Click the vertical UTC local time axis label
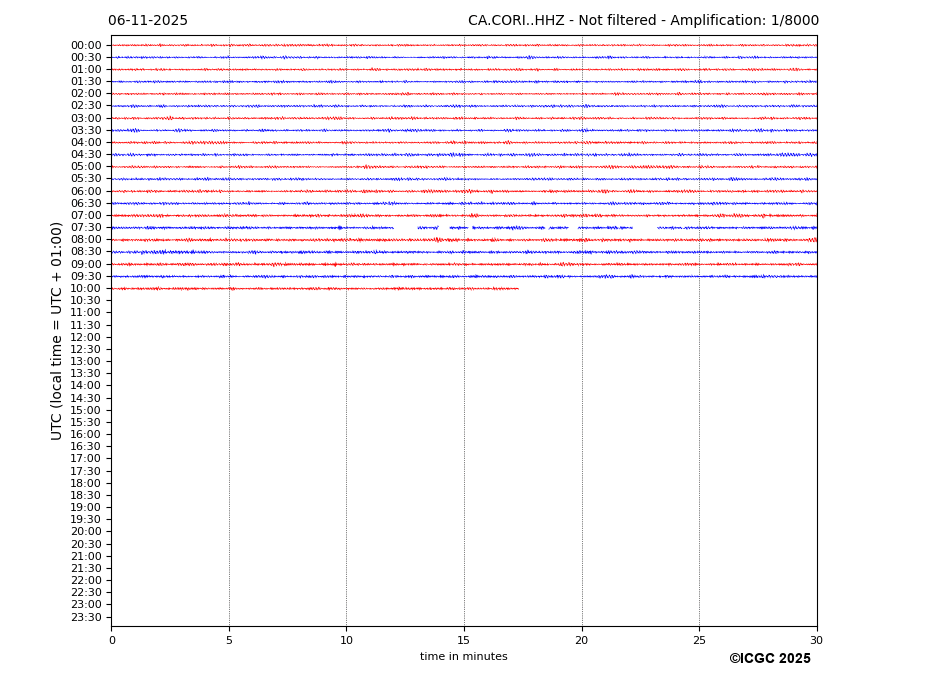This screenshot has width=927, height=696. pos(58,331)
